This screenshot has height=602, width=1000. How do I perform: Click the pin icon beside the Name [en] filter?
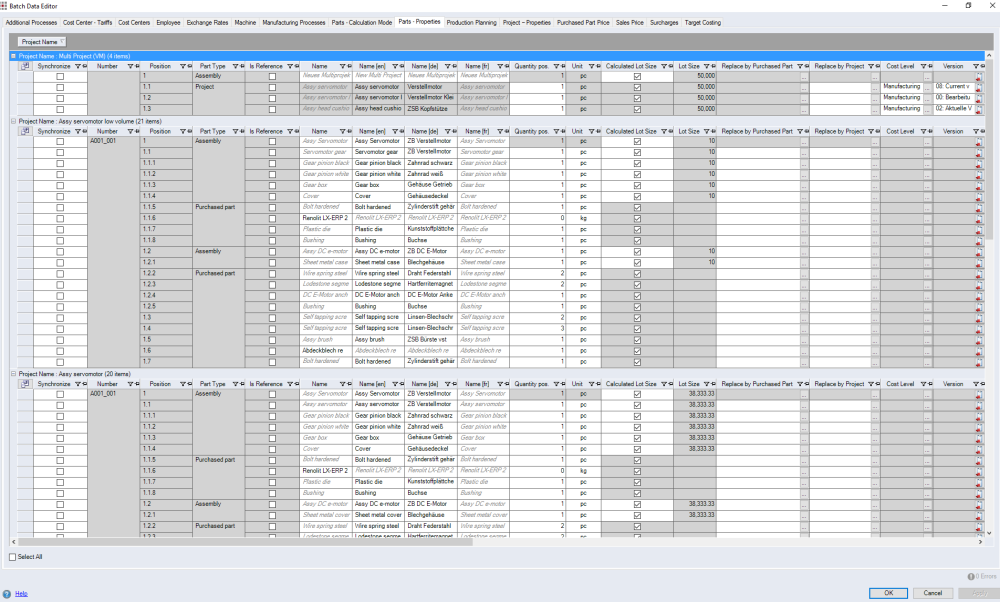pyautogui.click(x=403, y=65)
